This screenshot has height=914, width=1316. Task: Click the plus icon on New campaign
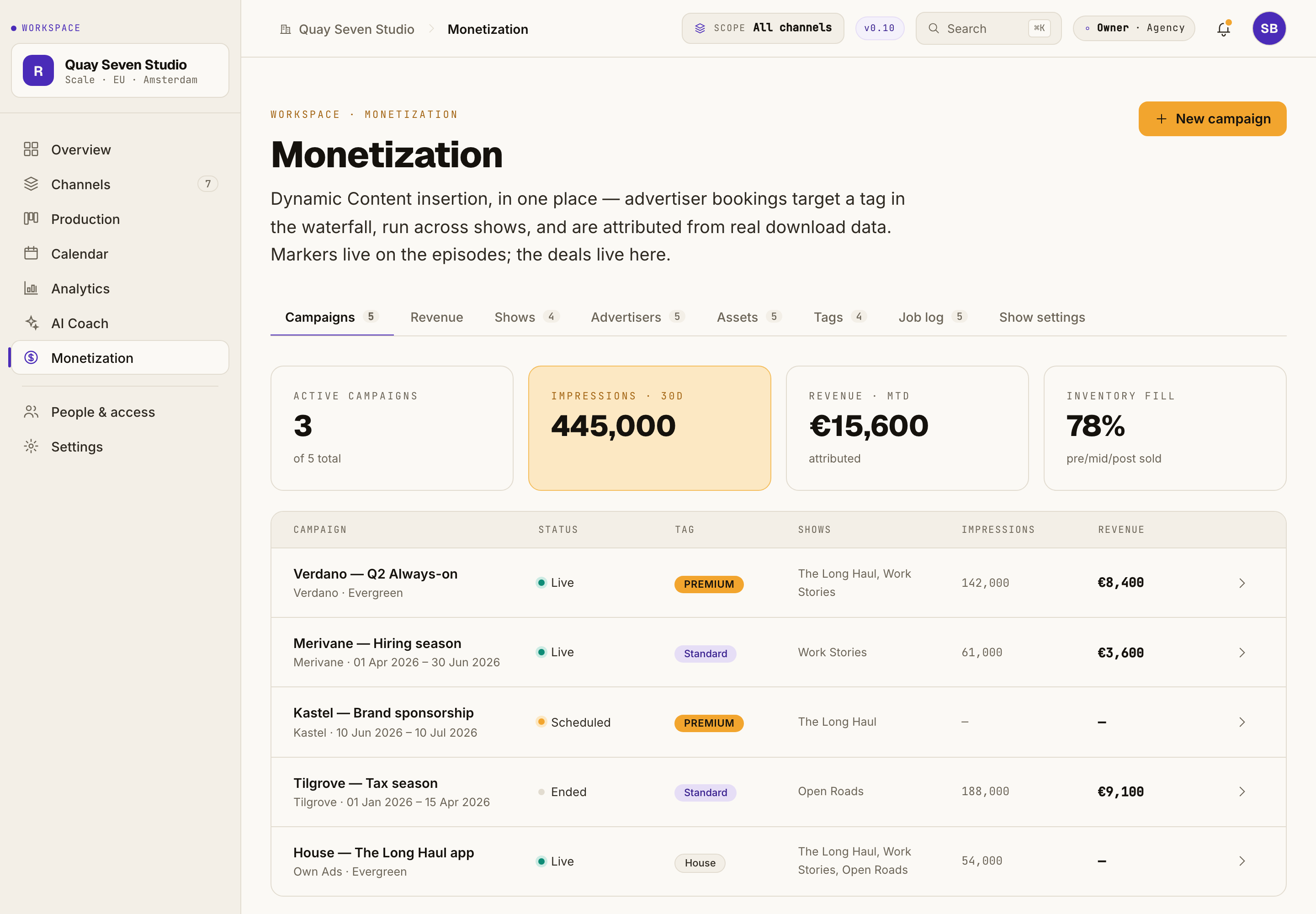click(x=1162, y=118)
